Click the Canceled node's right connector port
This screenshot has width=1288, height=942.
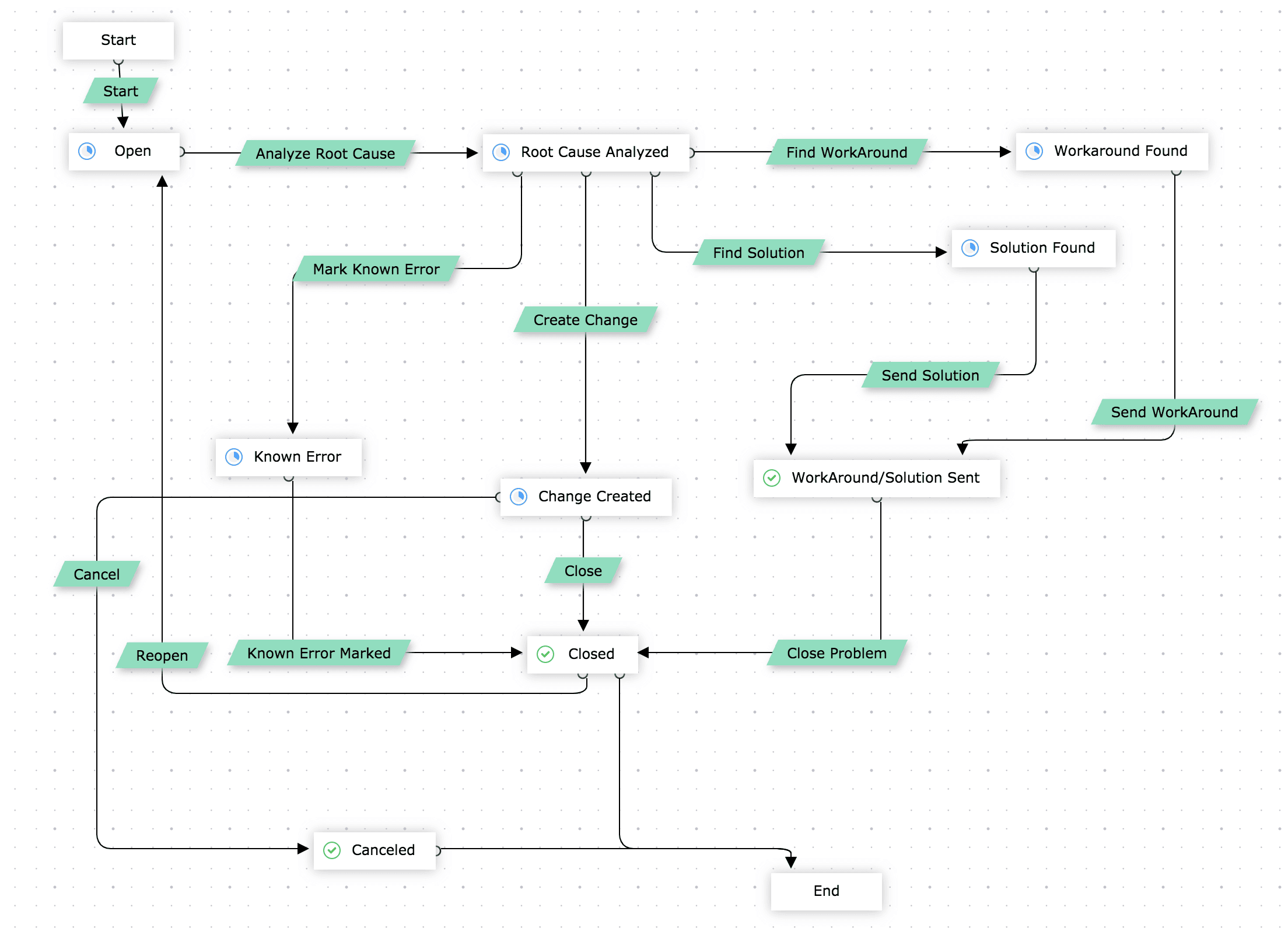click(x=437, y=851)
